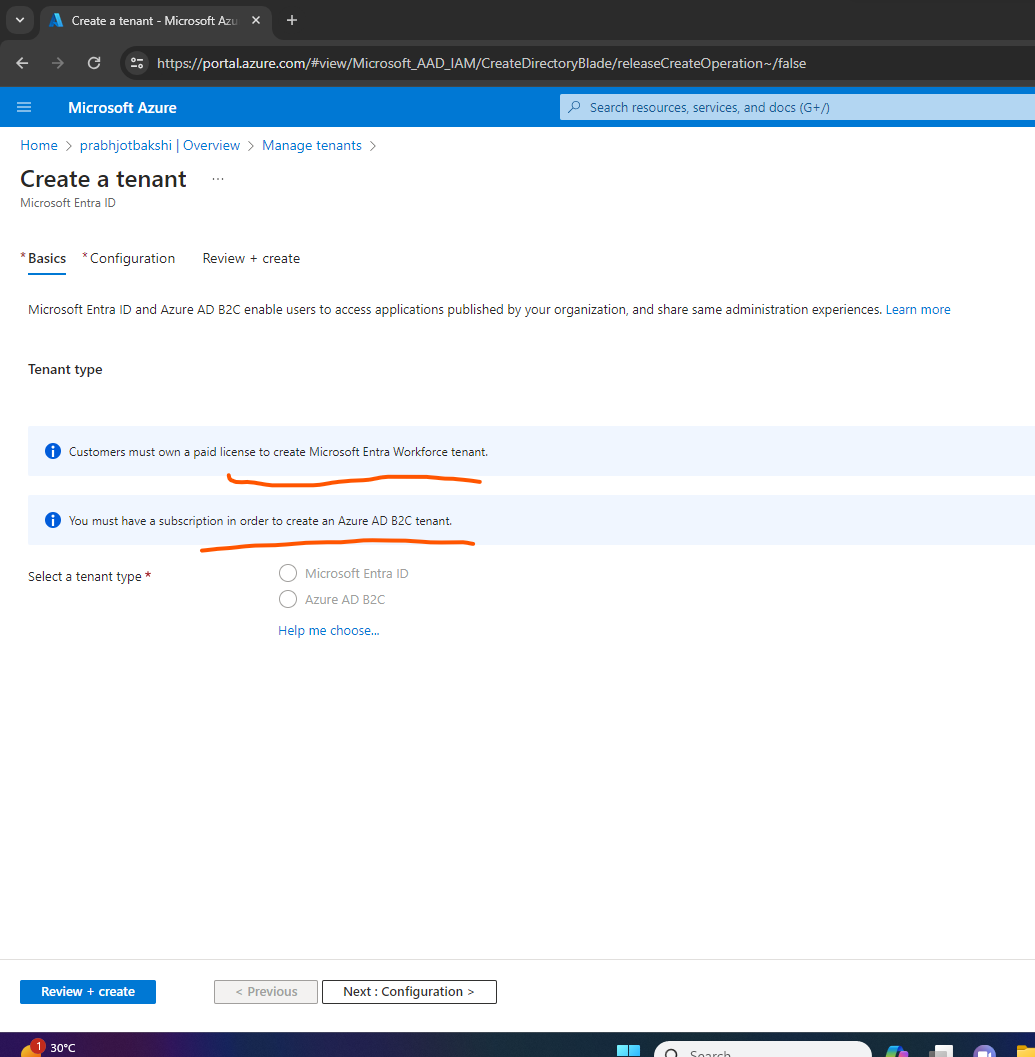1035x1057 pixels.
Task: Switch to the Configuration tab
Action: click(132, 259)
